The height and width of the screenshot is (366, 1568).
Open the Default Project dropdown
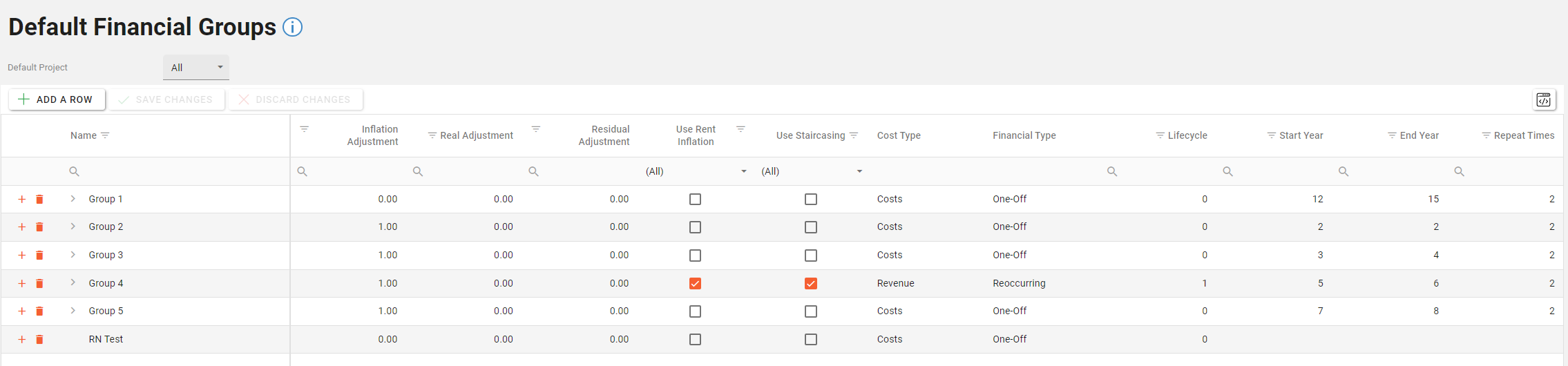click(196, 68)
